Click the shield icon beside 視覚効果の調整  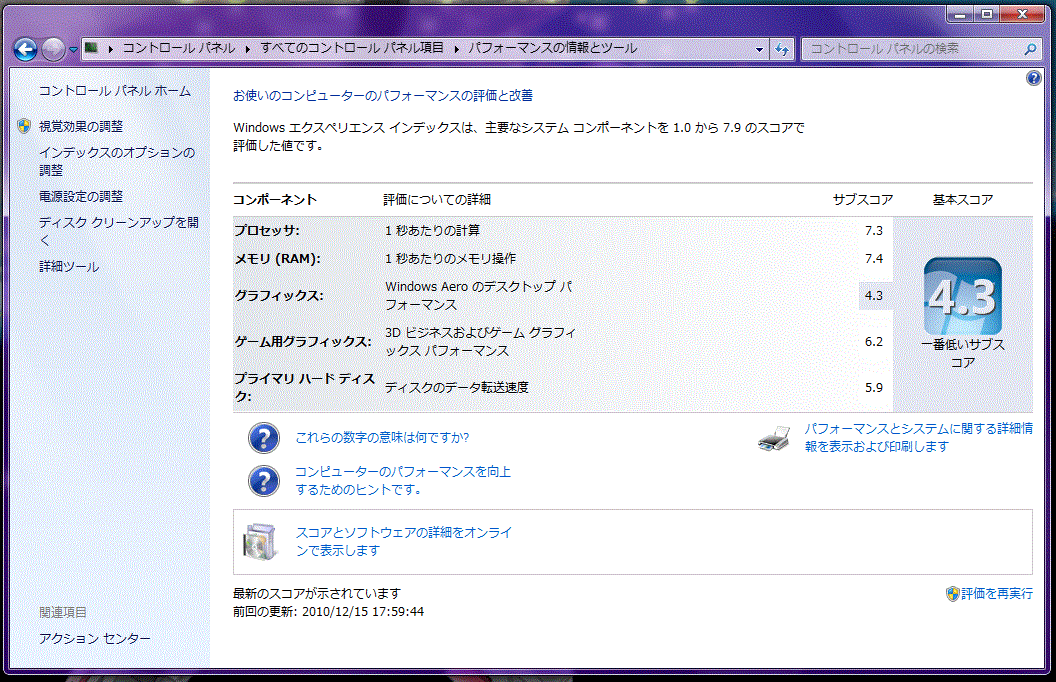click(x=24, y=126)
